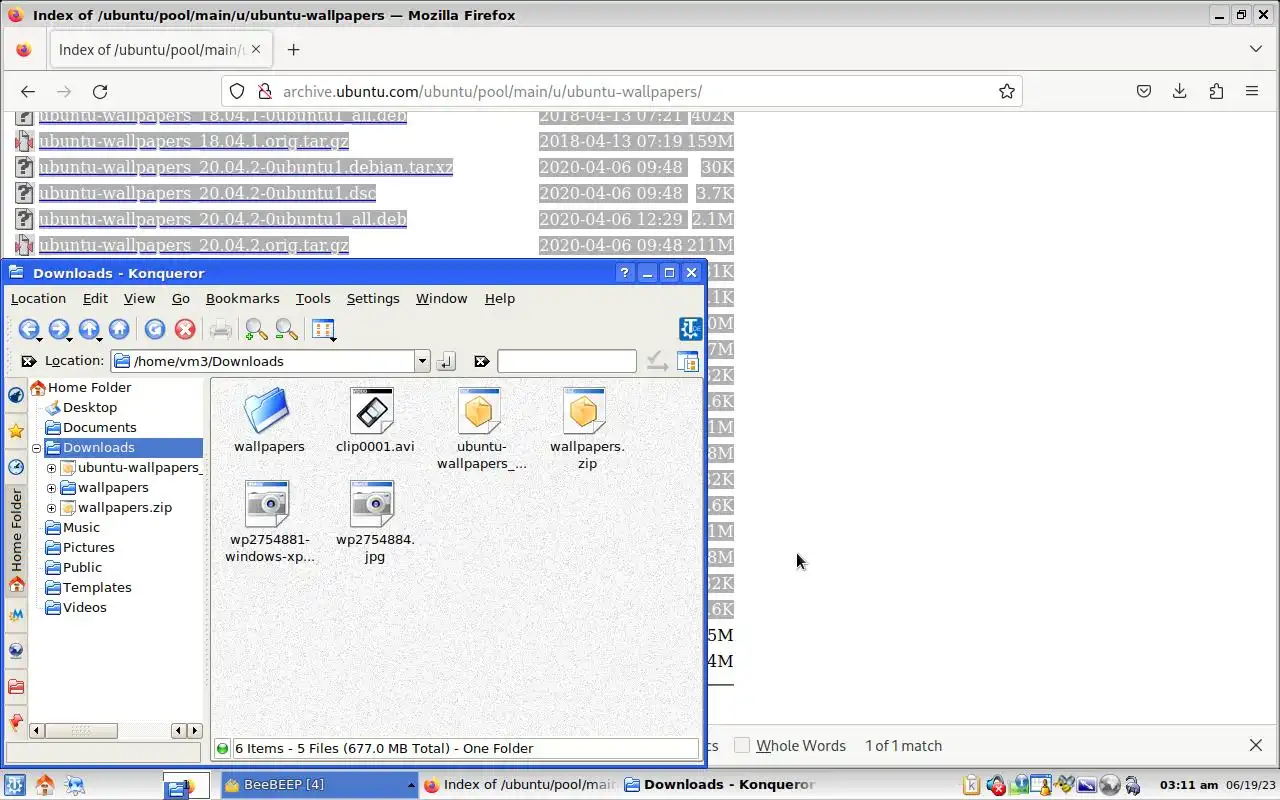Viewport: 1280px width, 800px height.
Task: Toggle the Whole Words checkbox in find bar
Action: 742,745
